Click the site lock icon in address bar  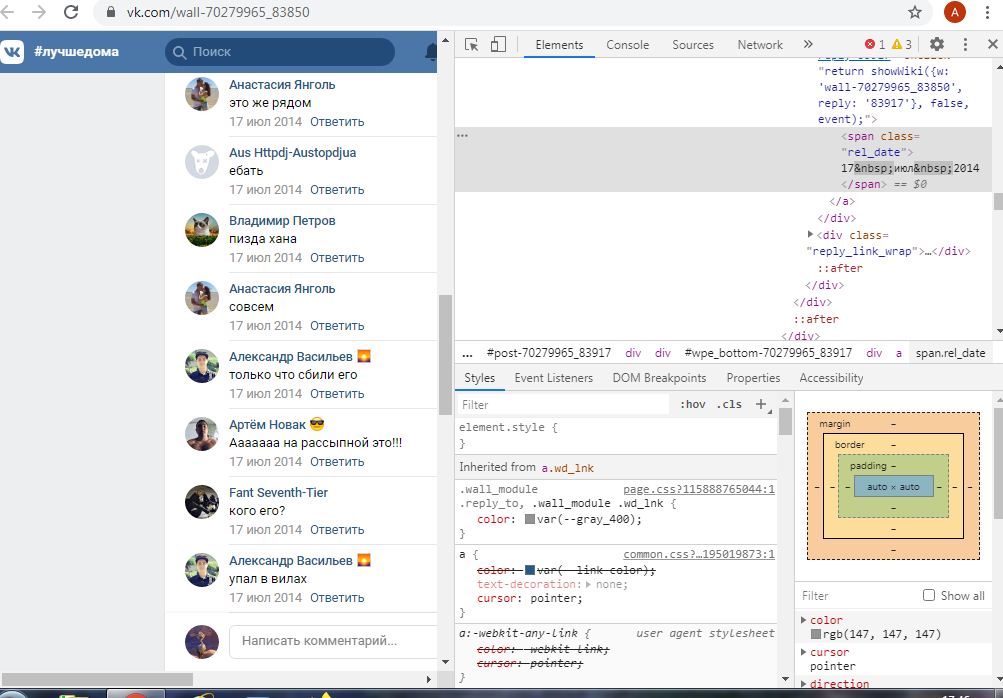[111, 12]
